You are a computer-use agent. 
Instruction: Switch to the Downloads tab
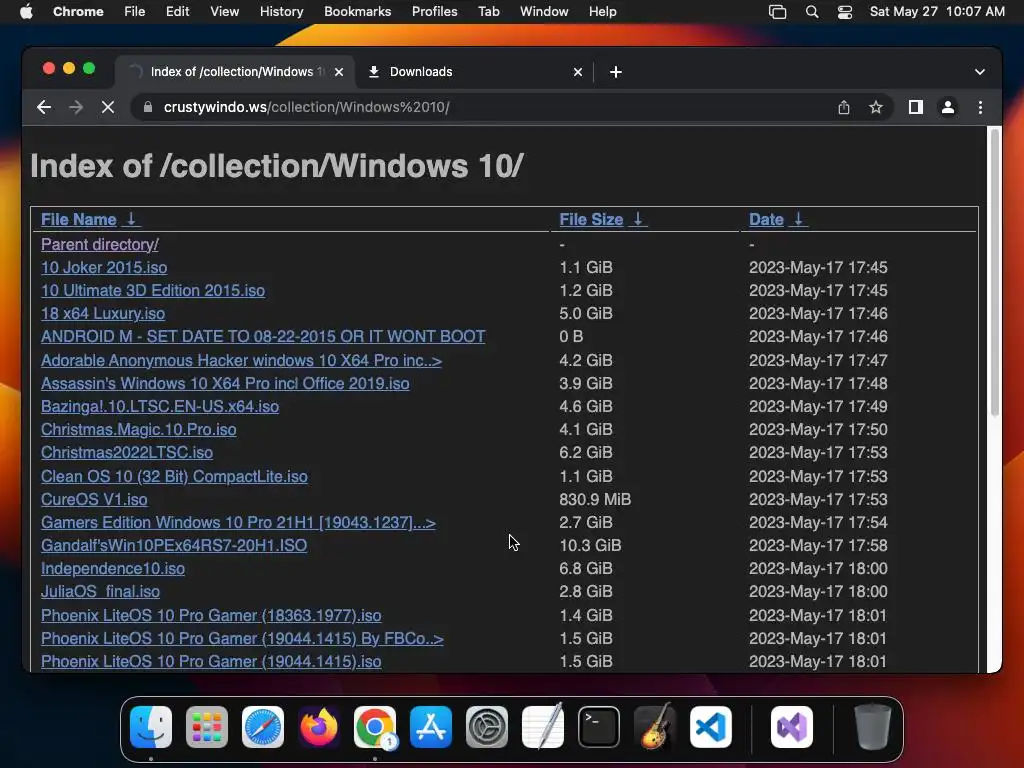click(x=474, y=72)
